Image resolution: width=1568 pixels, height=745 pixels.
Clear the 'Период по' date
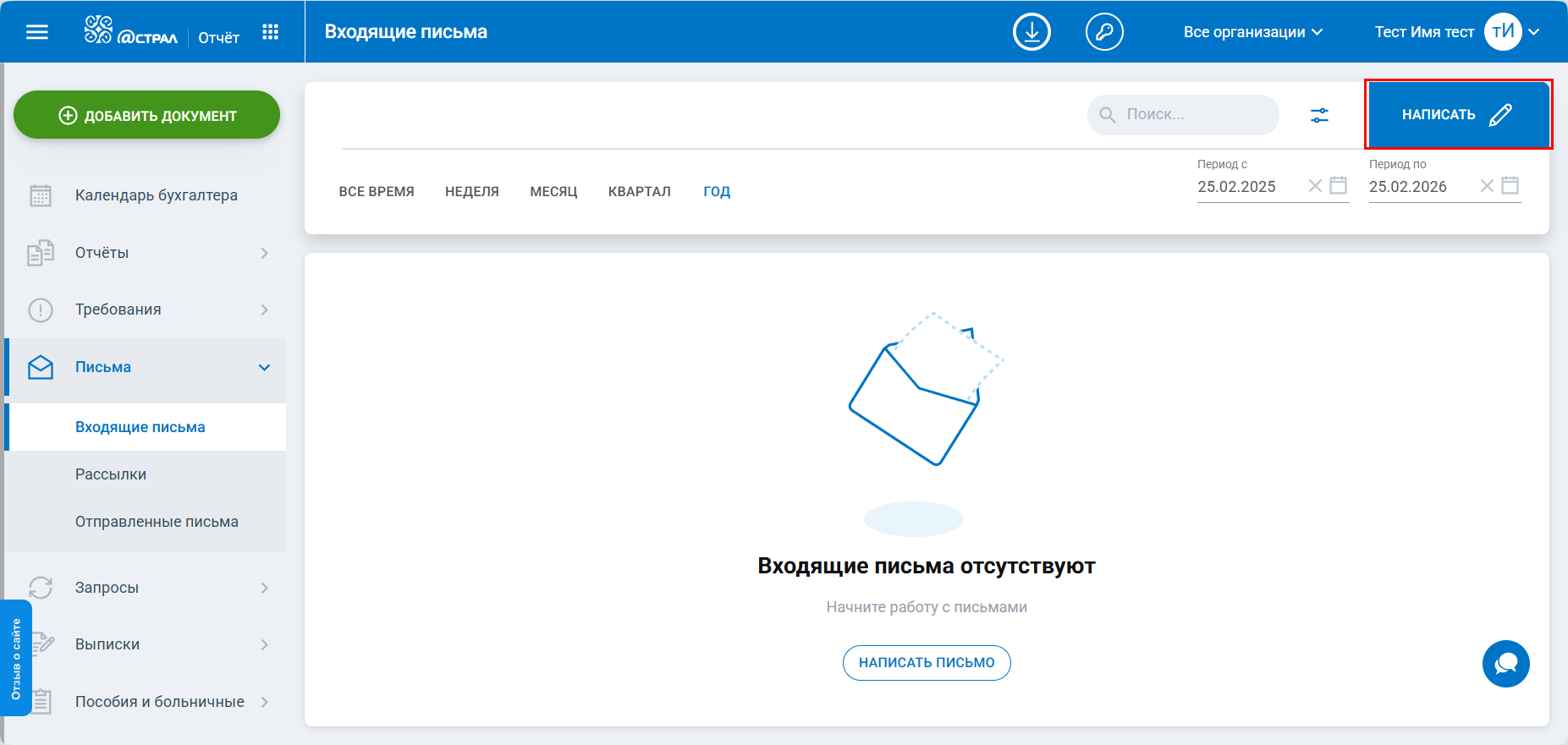pos(1487,185)
